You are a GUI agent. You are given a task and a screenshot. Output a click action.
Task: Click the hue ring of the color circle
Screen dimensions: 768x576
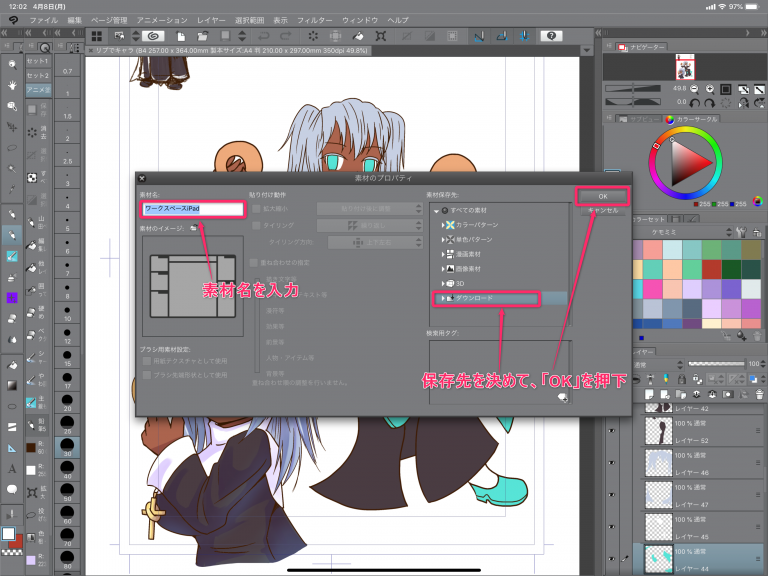click(686, 131)
